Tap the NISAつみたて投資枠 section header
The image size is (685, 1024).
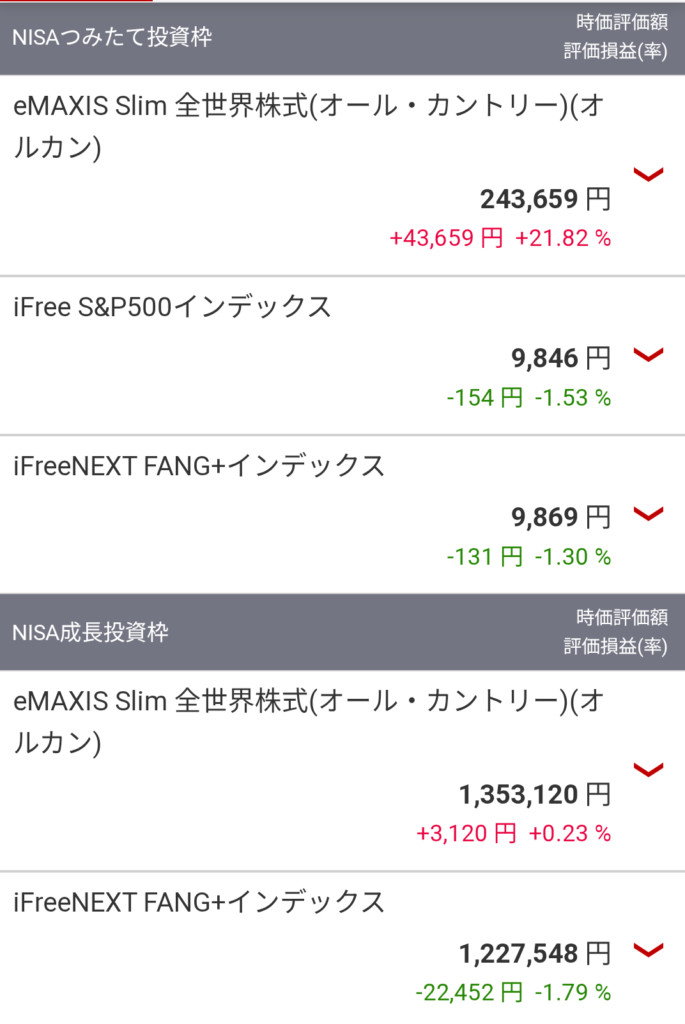pyautogui.click(x=112, y=37)
